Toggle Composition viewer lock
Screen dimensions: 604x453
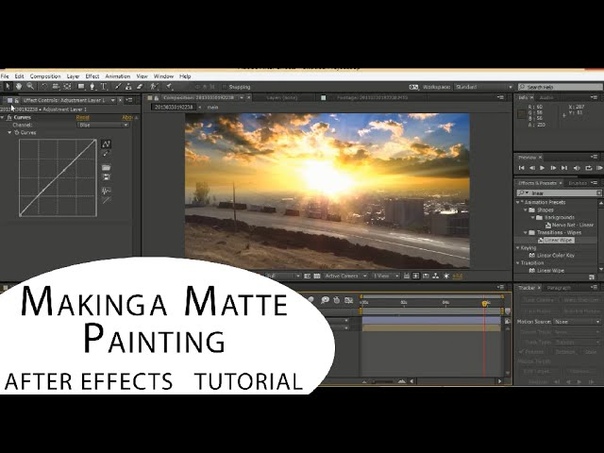[156, 98]
